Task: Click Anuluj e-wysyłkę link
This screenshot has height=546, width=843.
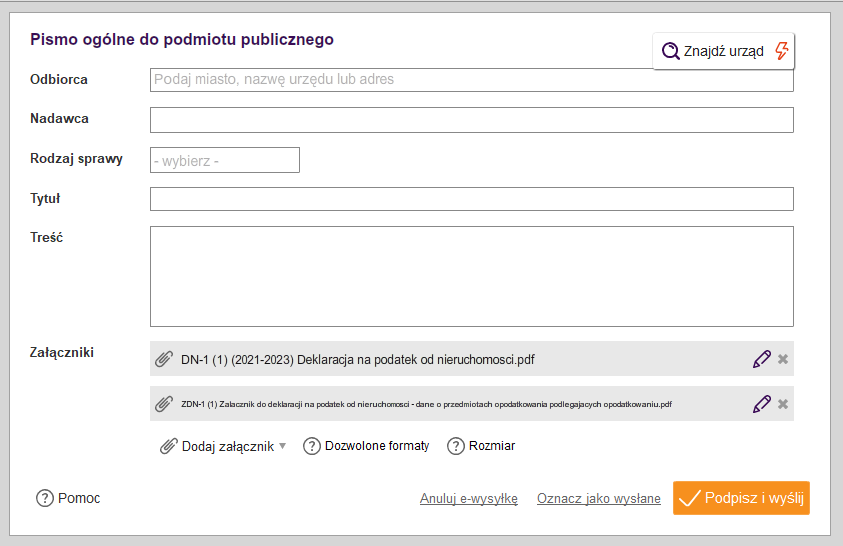Action: click(x=469, y=499)
